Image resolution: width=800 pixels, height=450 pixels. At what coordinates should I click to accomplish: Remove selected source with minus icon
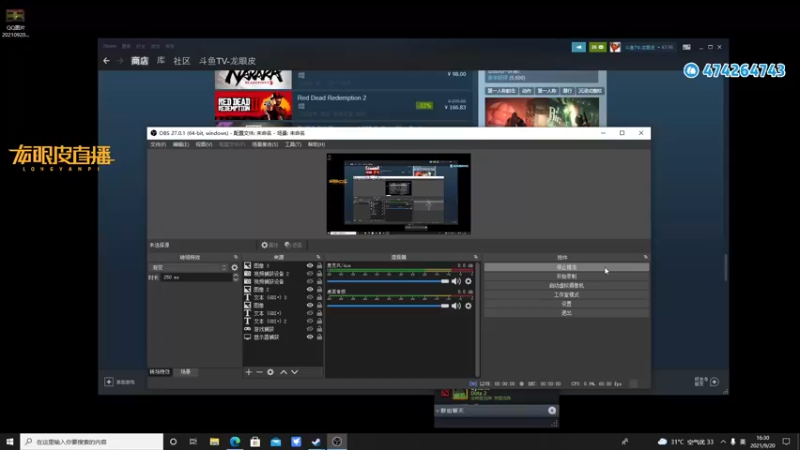tap(259, 372)
